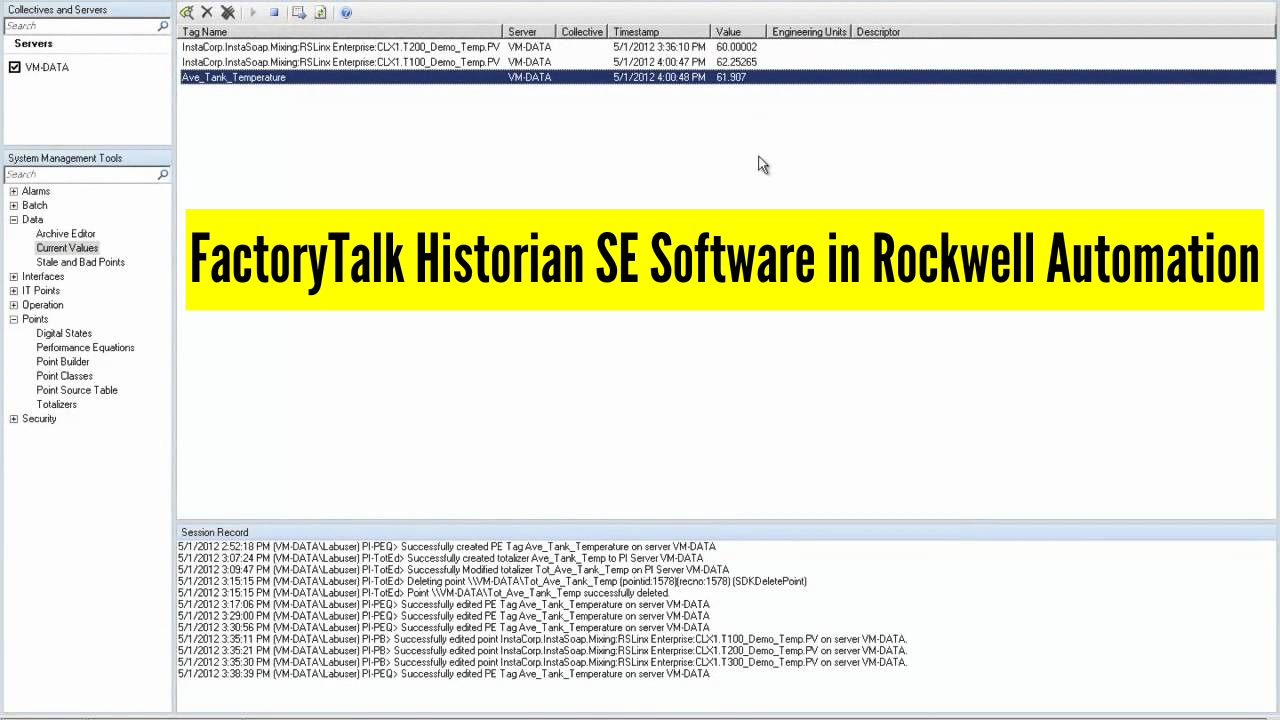
Task: Open Performance Equations tool
Action: tap(85, 347)
